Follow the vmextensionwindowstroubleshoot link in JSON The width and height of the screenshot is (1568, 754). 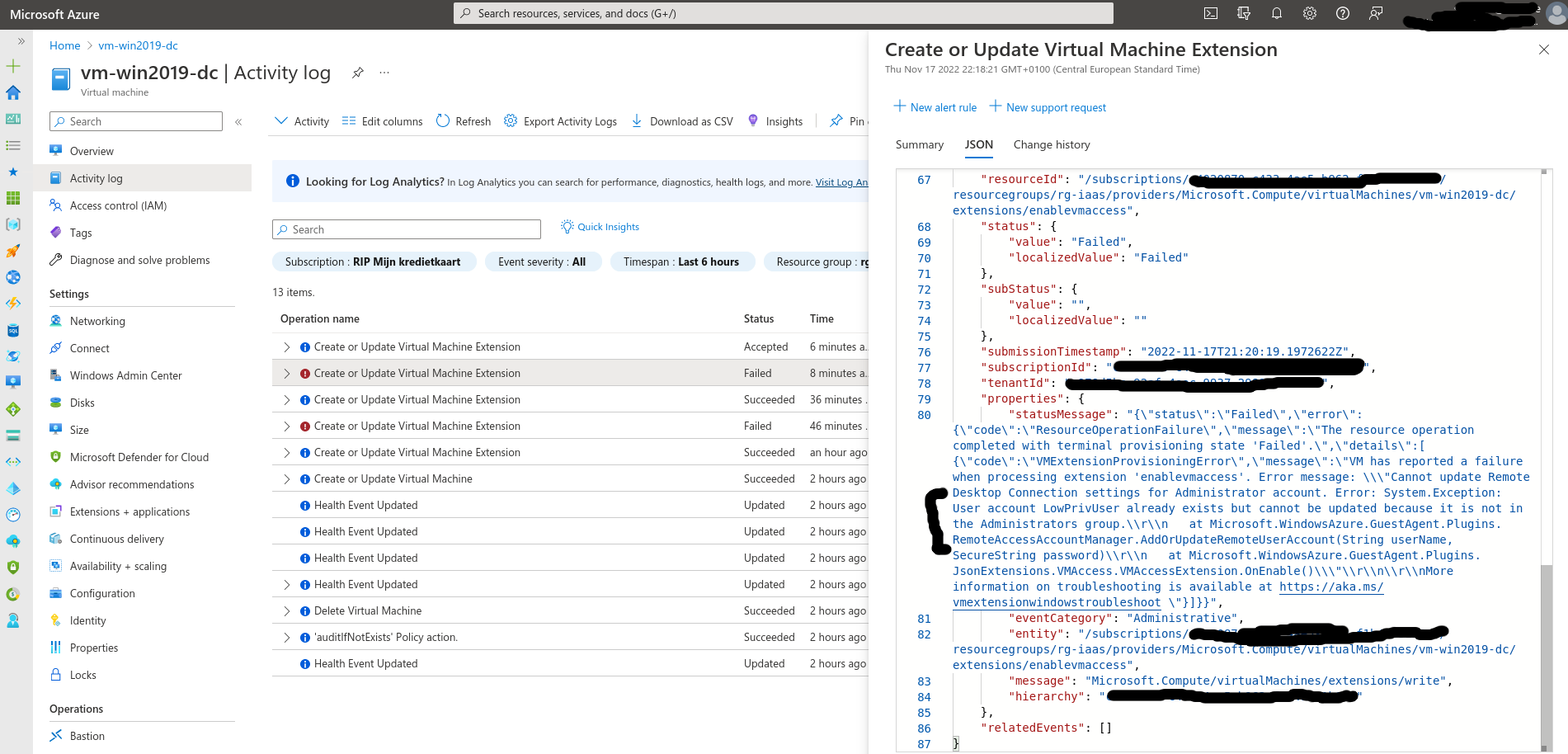pos(1057,602)
